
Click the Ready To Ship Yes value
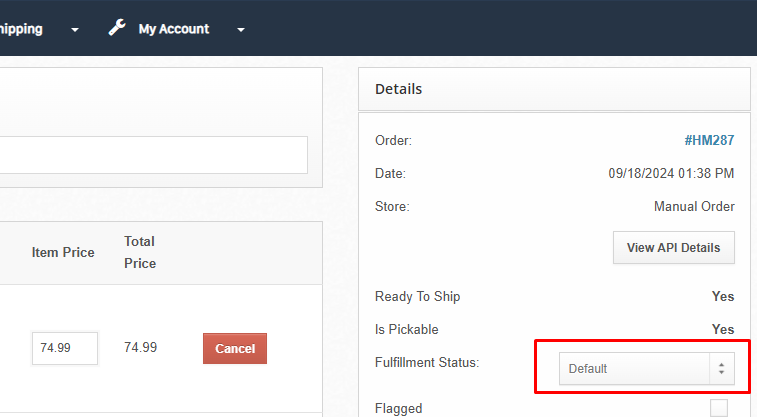click(722, 297)
